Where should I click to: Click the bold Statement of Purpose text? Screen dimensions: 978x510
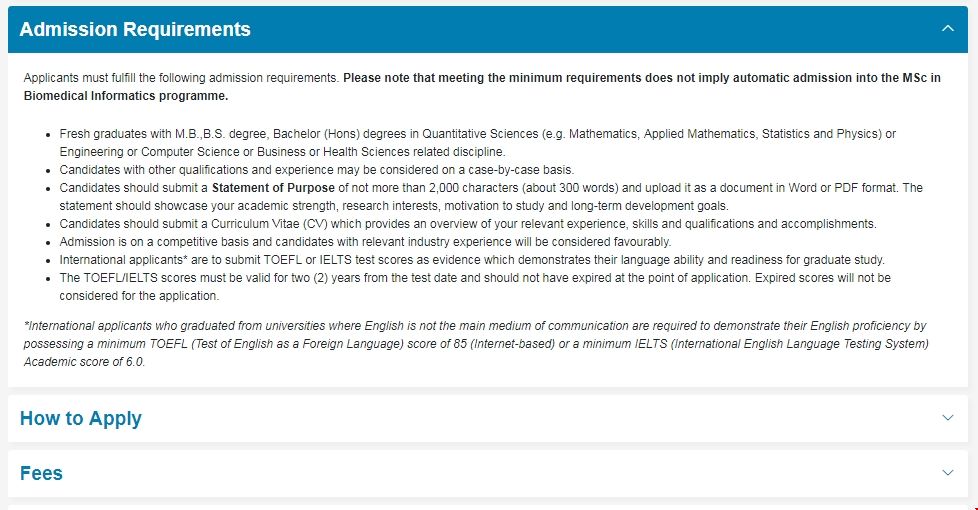pos(273,188)
